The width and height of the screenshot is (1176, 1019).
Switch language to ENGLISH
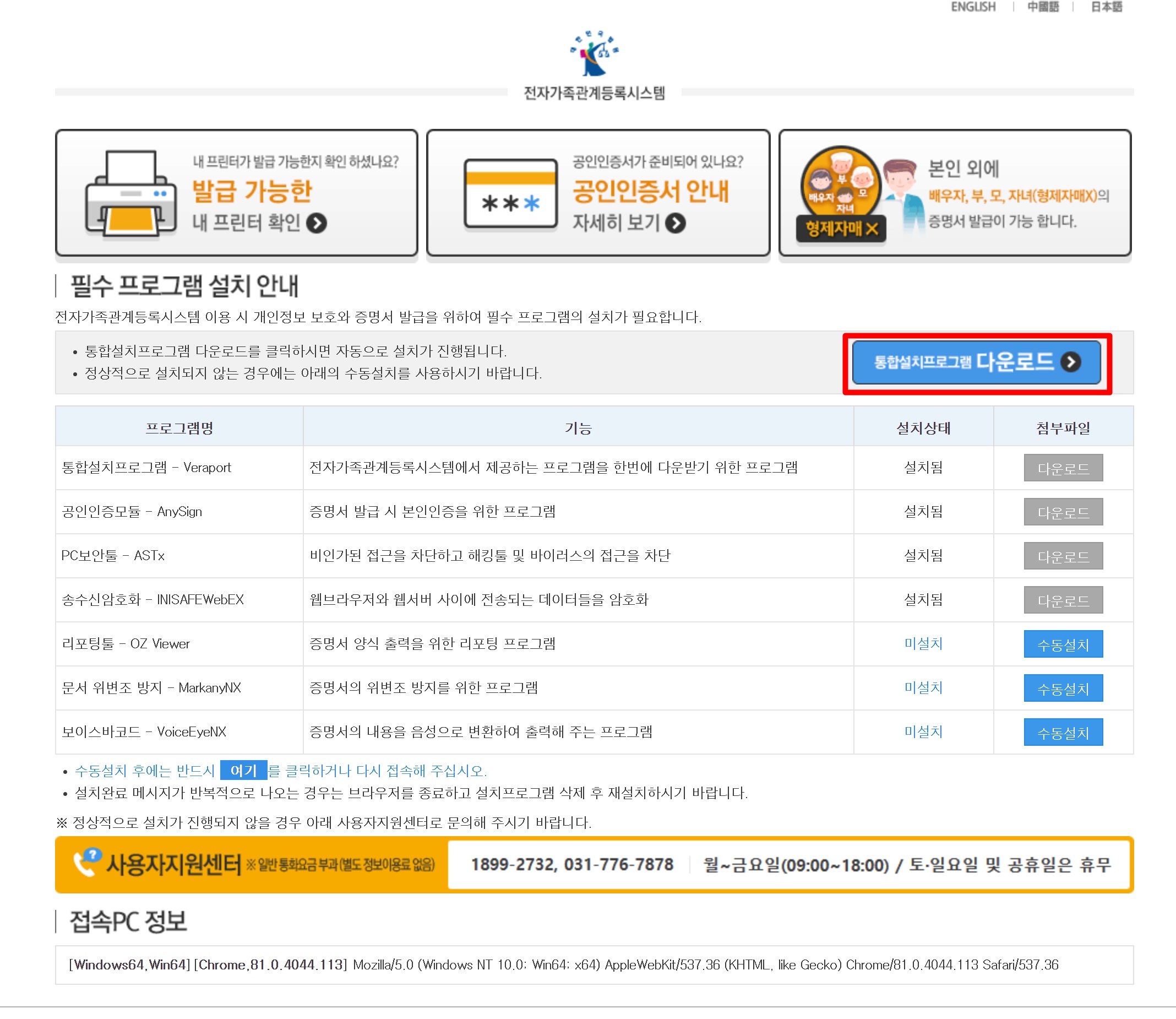pyautogui.click(x=972, y=7)
